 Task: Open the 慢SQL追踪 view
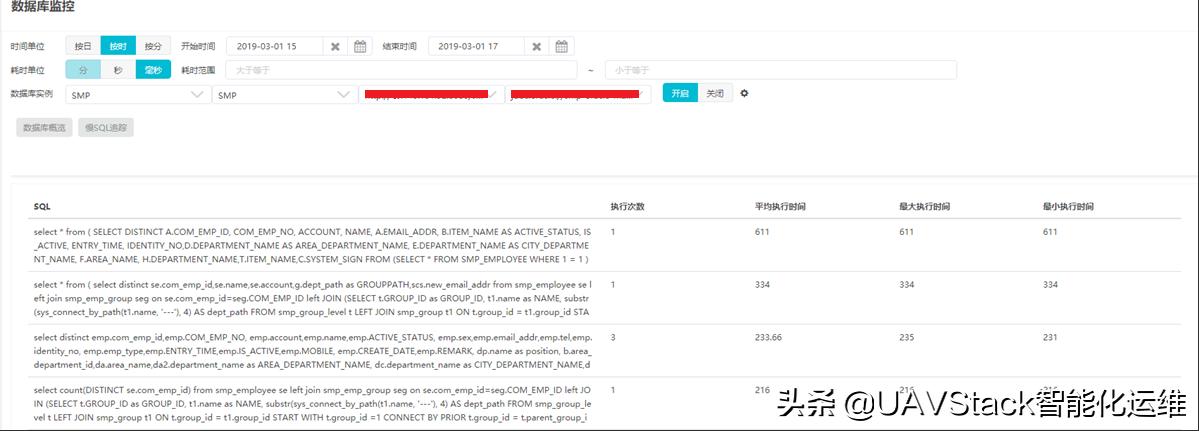tap(106, 128)
